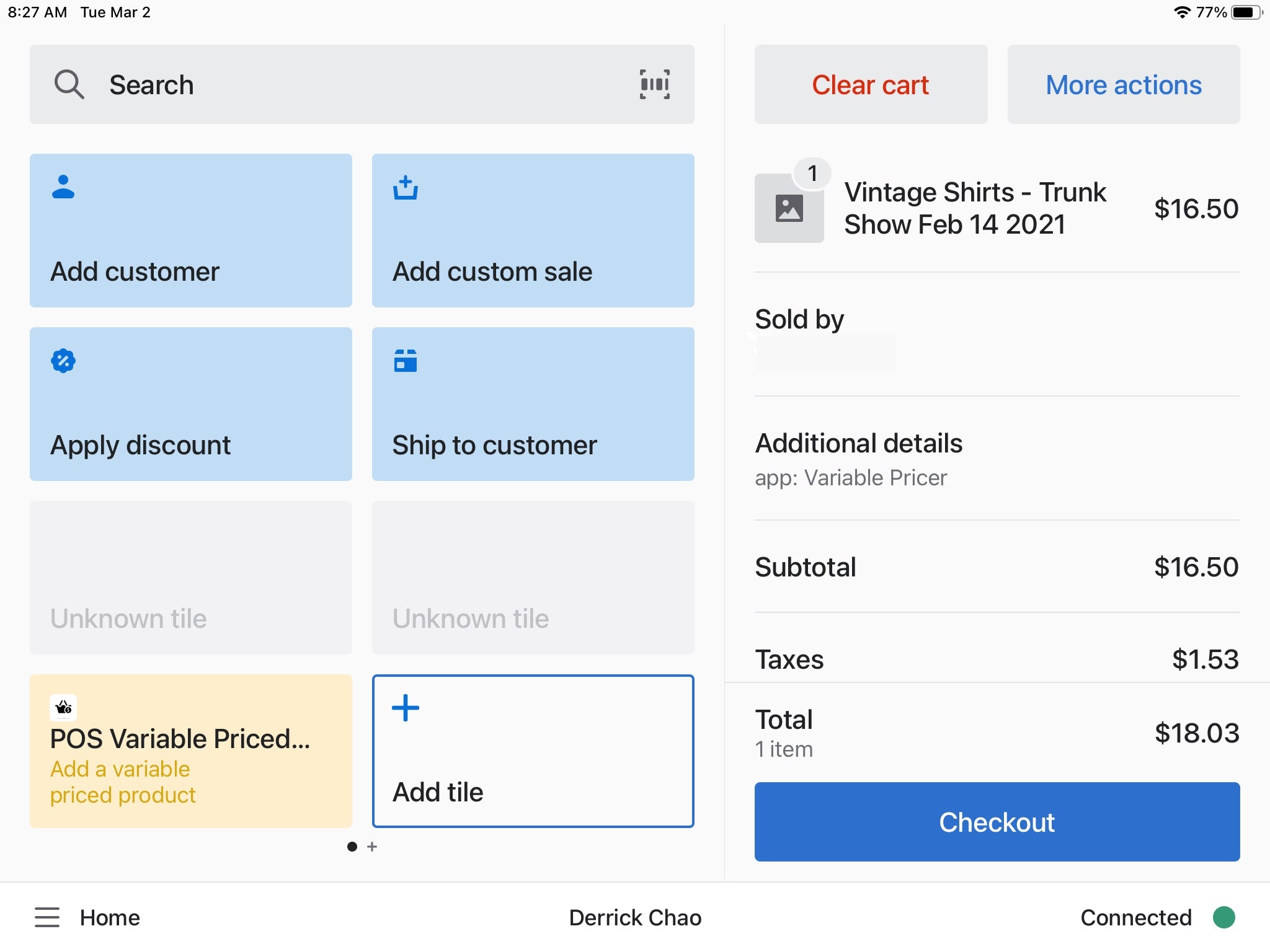This screenshot has height=952, width=1270.
Task: Clear the cart
Action: pyautogui.click(x=871, y=84)
